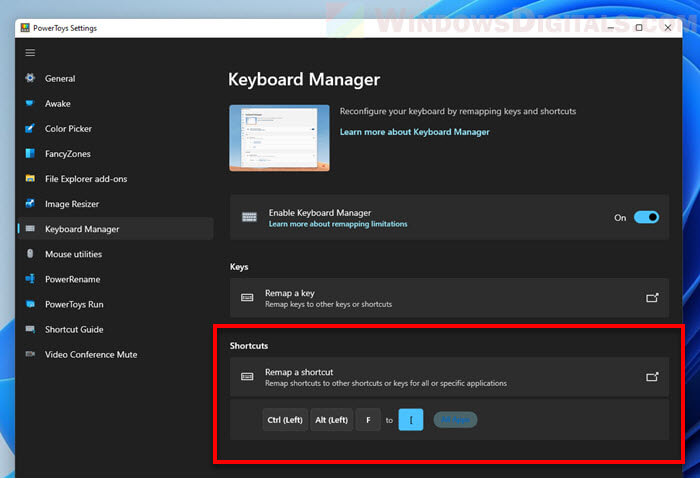Close the PowerToys Settings window

coord(667,28)
